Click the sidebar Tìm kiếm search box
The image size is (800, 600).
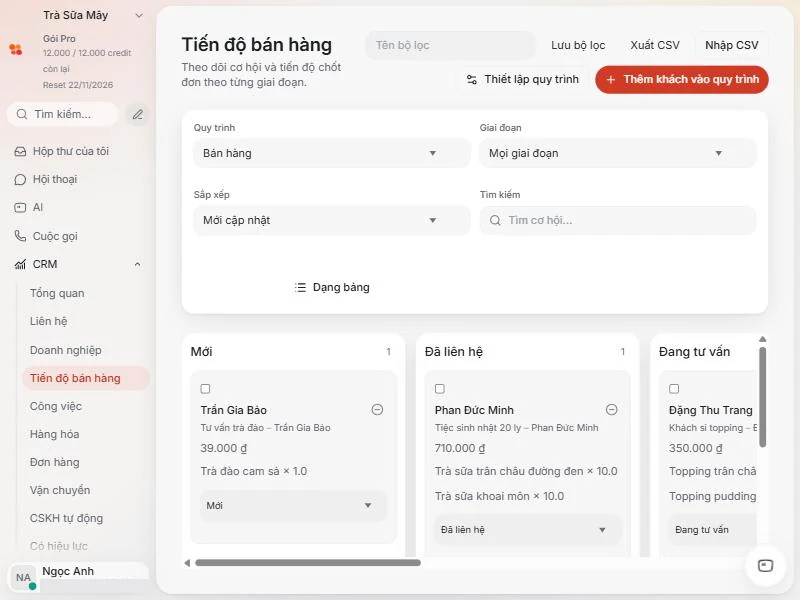coord(62,114)
